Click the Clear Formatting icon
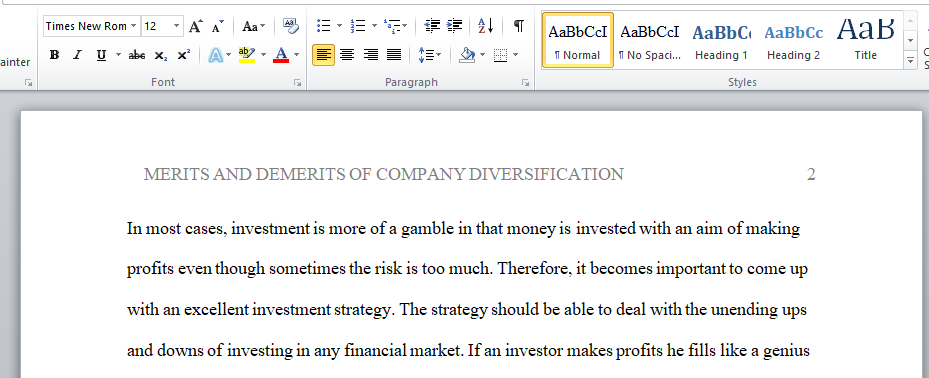 (290, 26)
